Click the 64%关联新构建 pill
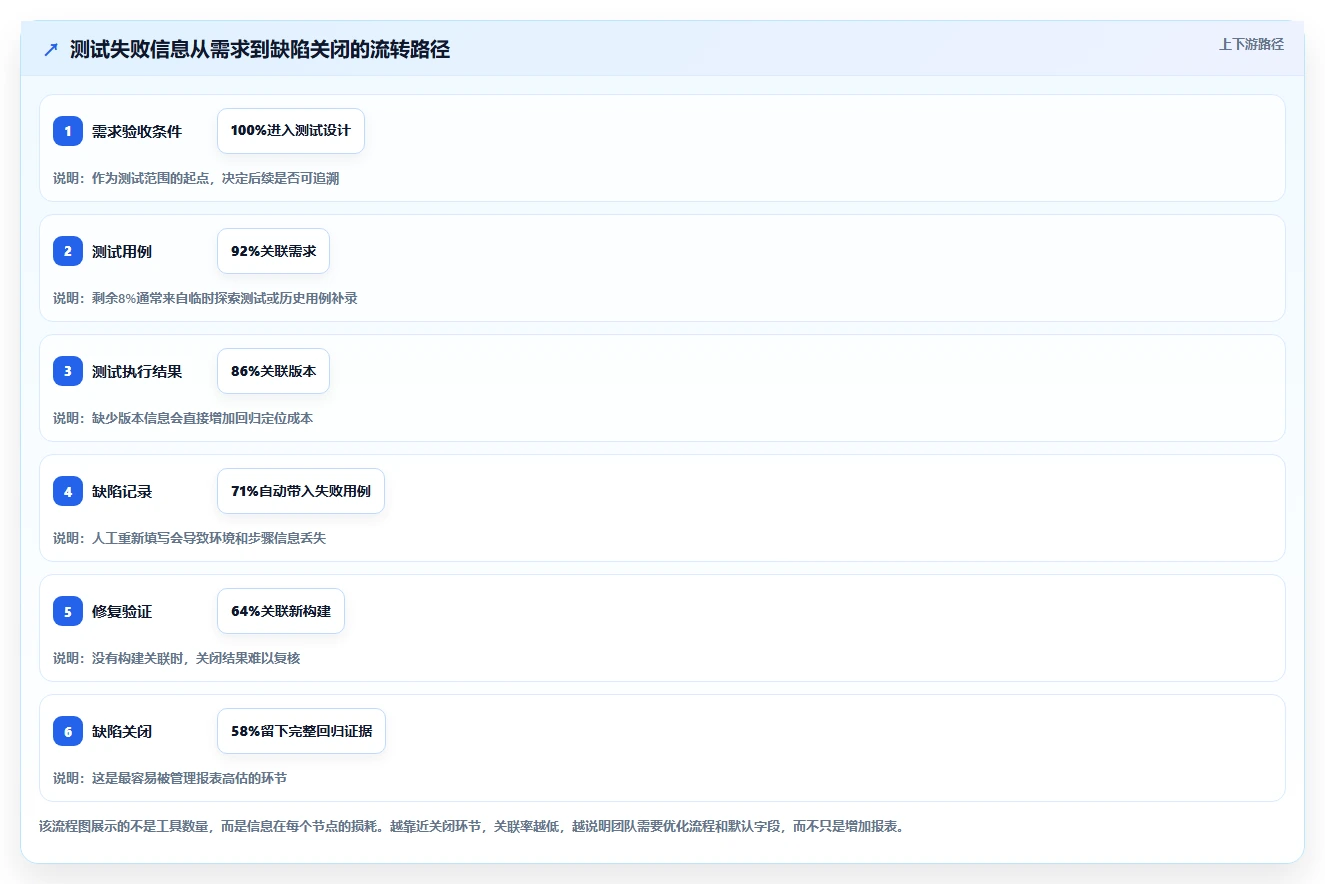Screen dimensions: 1325x884 tap(281, 611)
